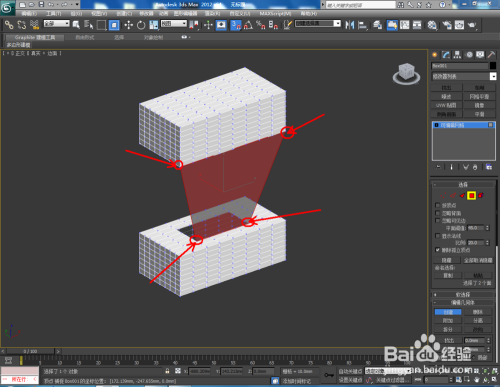The height and width of the screenshot is (387, 500).
Task: Toggle the 3D Snaps button
Action: point(236,25)
